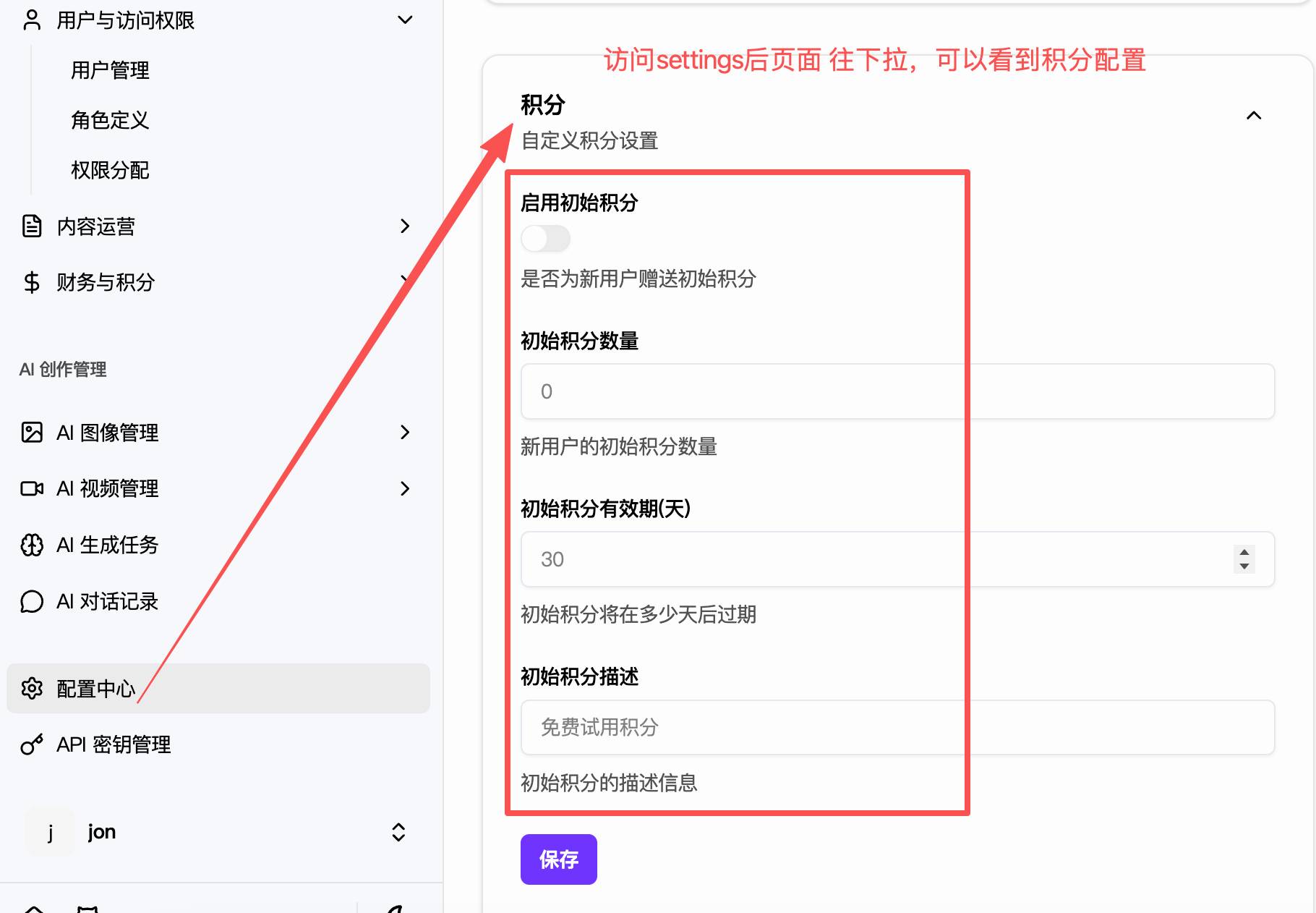
Task: Click the 保存 button
Action: coord(558,859)
